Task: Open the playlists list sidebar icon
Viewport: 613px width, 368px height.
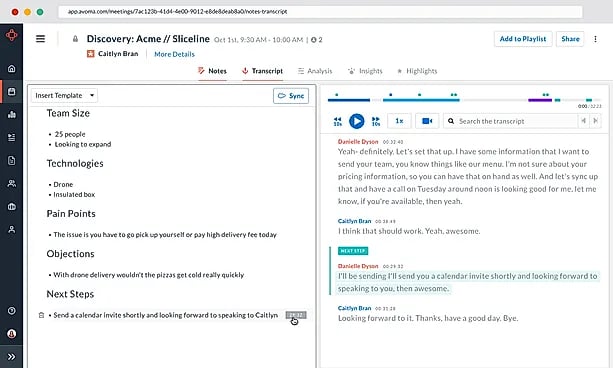Action: click(12, 137)
